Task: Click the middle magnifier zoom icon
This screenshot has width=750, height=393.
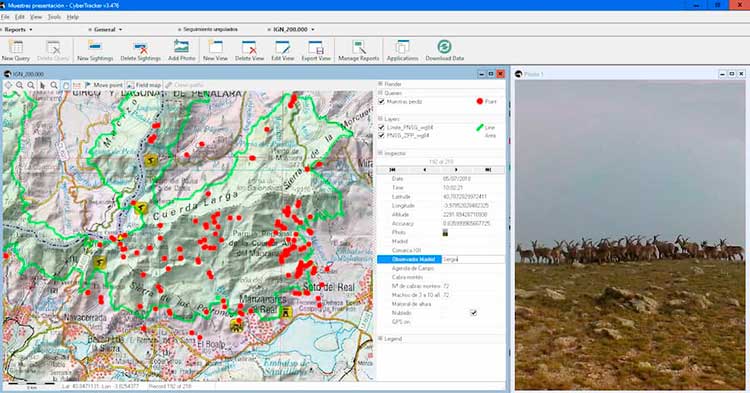Action: [x=31, y=85]
